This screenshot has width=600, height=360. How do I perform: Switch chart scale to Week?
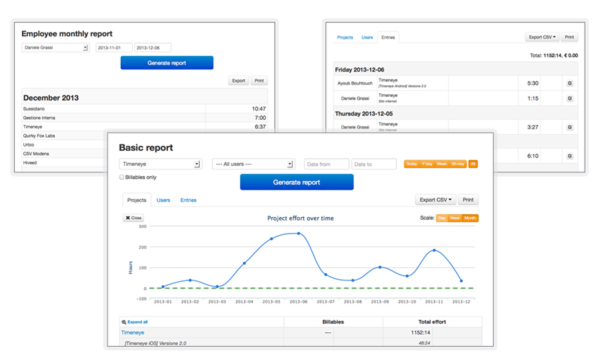(455, 218)
